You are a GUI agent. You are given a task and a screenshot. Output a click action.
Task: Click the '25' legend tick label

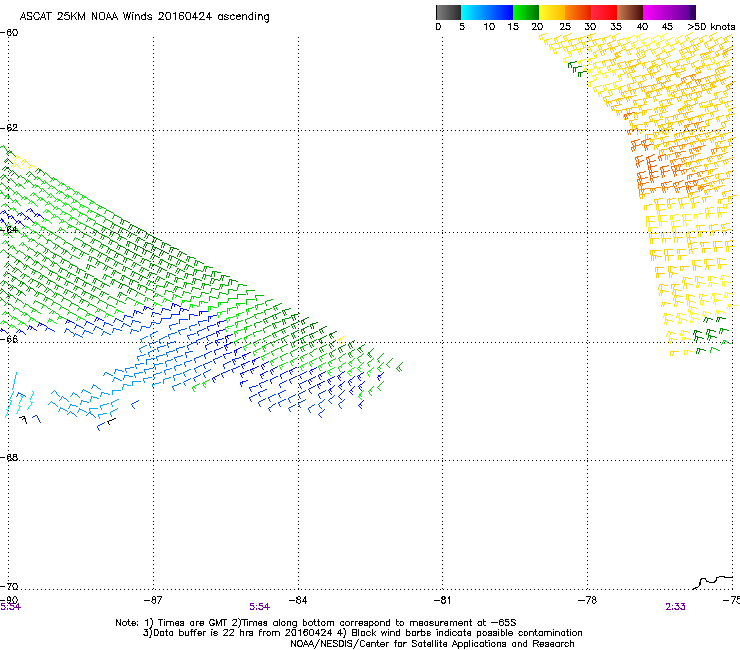[x=565, y=27]
